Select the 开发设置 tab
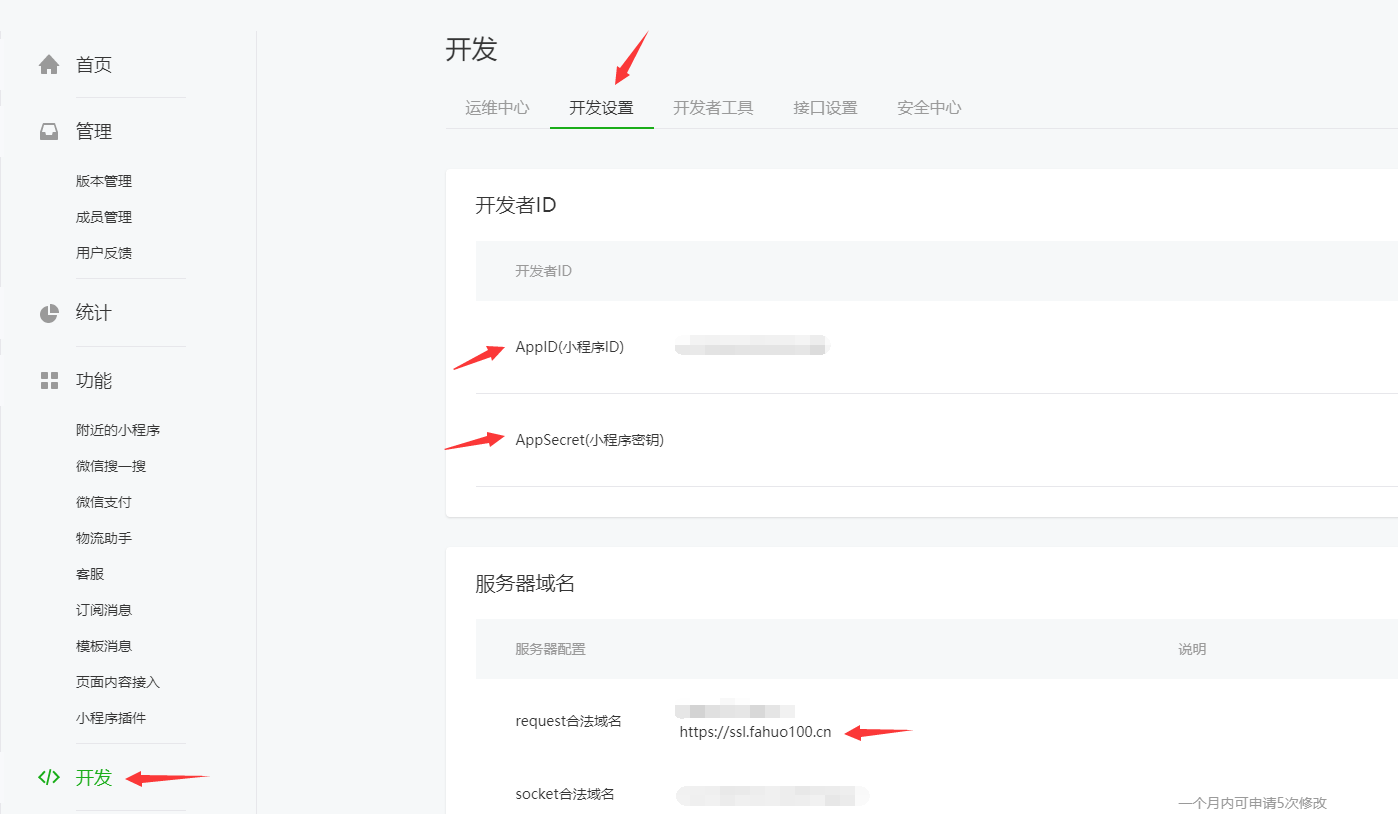This screenshot has height=814, width=1398. coord(601,108)
